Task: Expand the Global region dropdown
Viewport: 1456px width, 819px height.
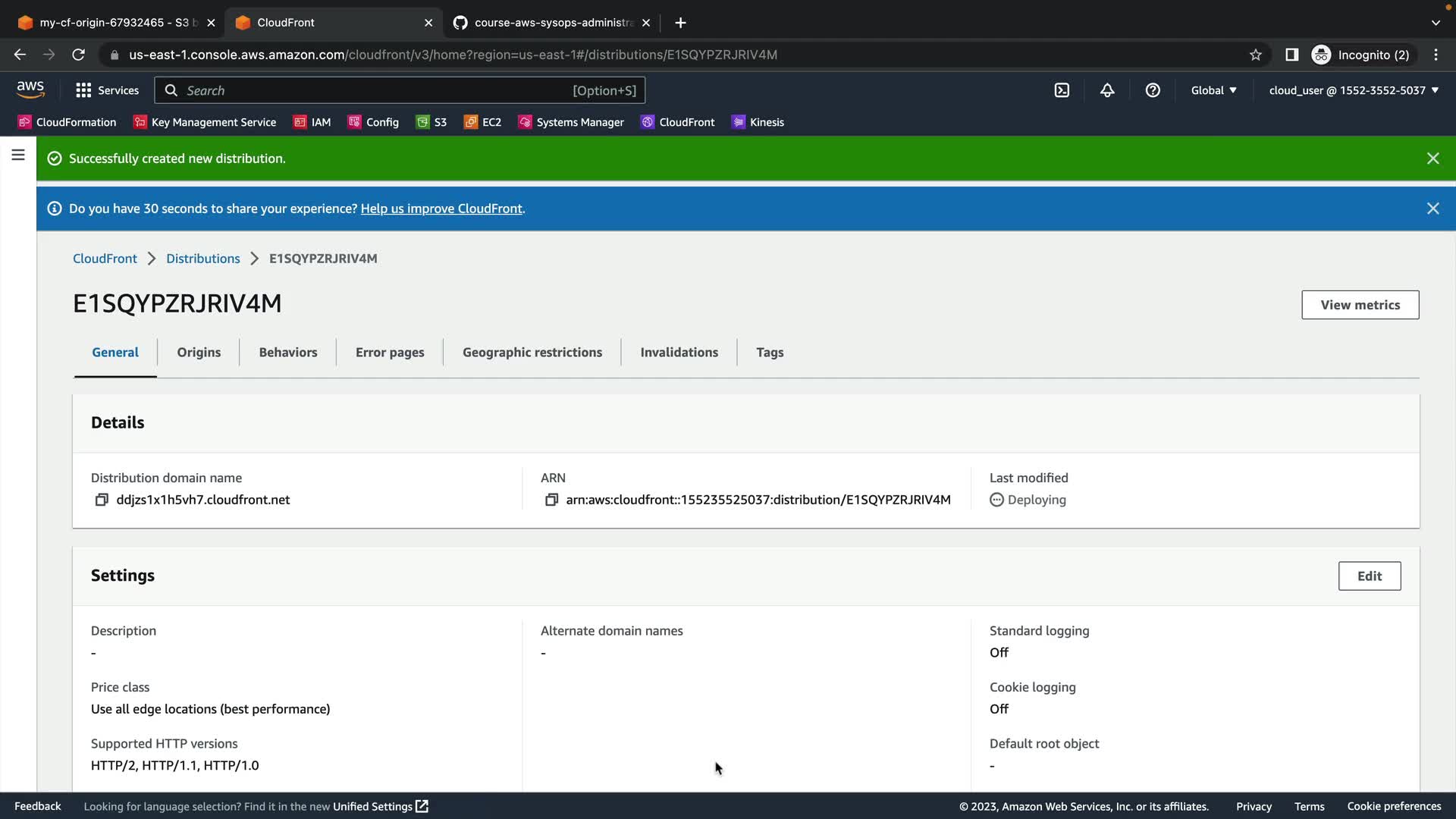Action: click(1213, 90)
